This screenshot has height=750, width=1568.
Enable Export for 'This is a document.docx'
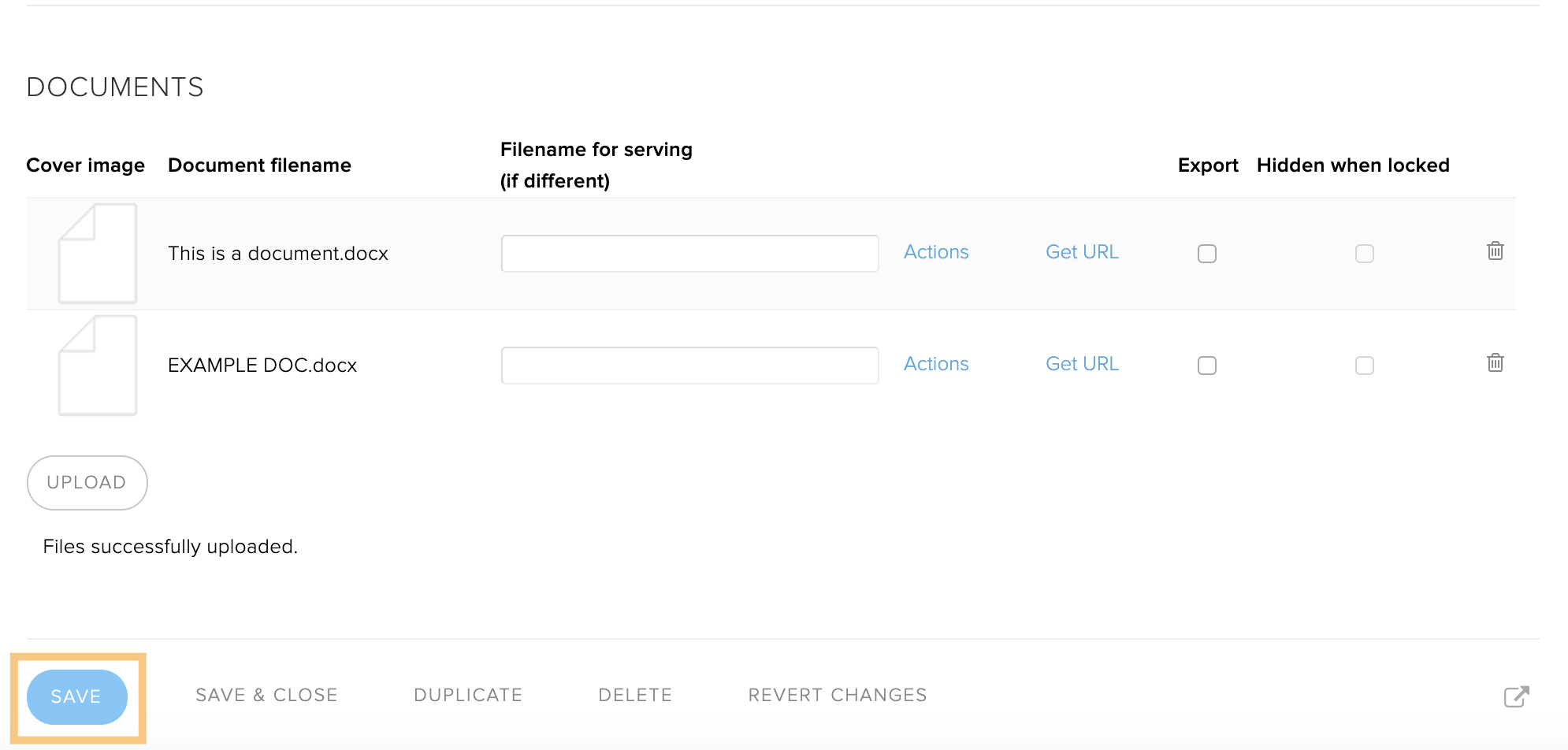coord(1206,254)
